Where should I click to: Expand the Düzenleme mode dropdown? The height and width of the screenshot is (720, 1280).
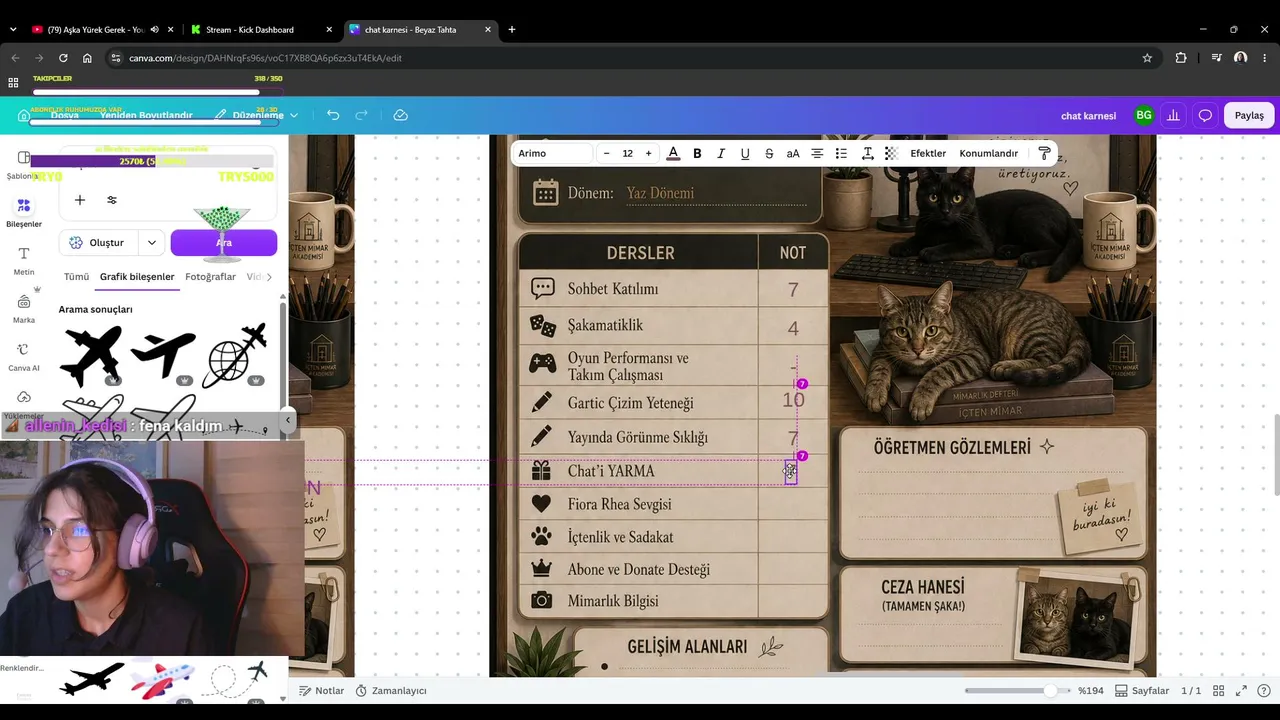coord(257,115)
